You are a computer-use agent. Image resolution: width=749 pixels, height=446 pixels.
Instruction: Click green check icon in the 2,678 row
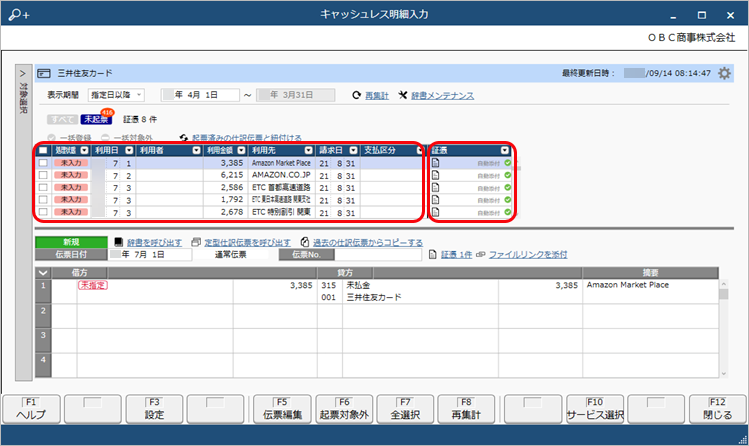click(507, 212)
